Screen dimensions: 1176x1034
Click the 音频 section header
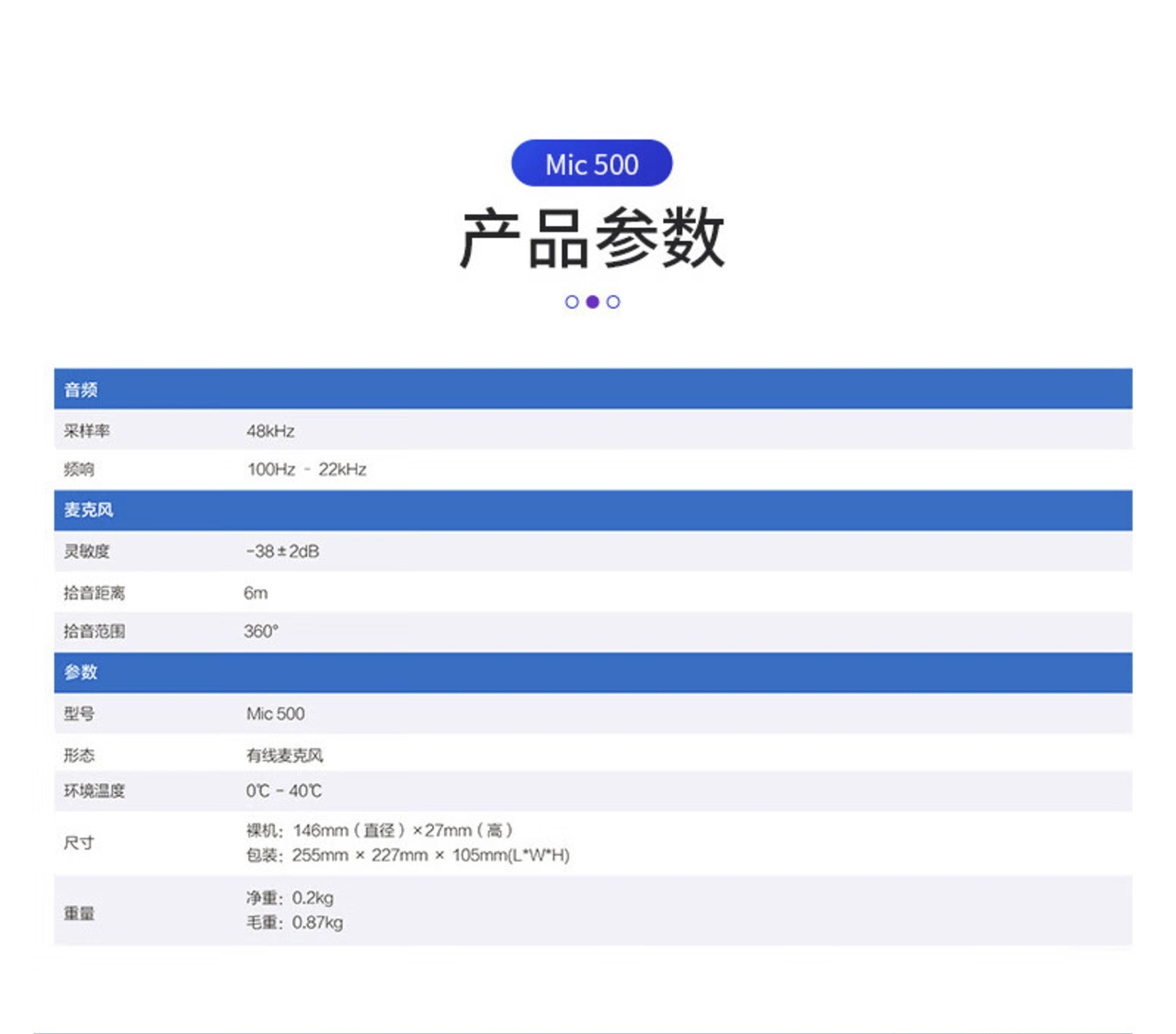pyautogui.click(x=593, y=389)
